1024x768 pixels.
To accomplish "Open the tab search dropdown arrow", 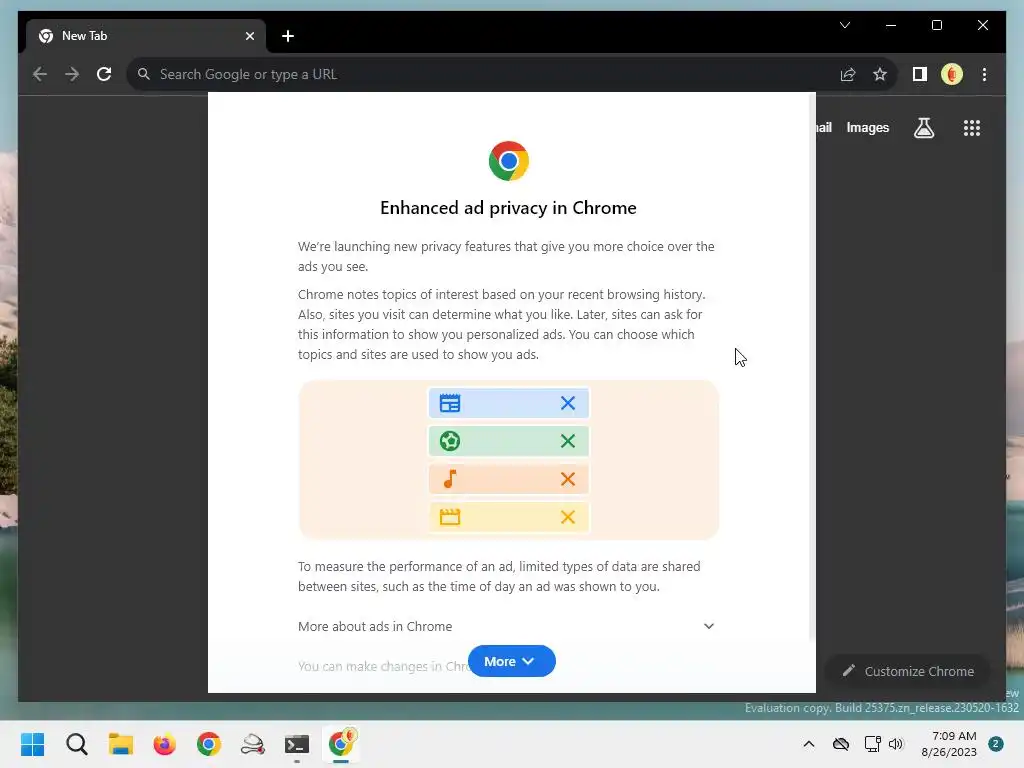I will (x=845, y=25).
